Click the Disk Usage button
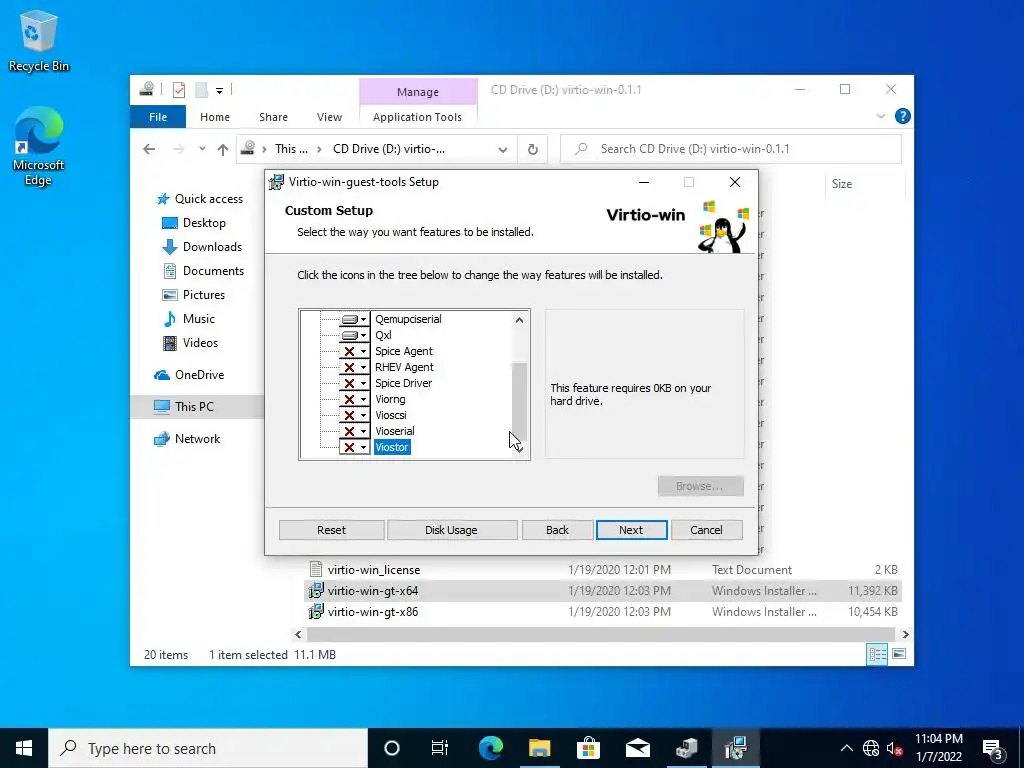Viewport: 1024px width, 768px height. (451, 530)
